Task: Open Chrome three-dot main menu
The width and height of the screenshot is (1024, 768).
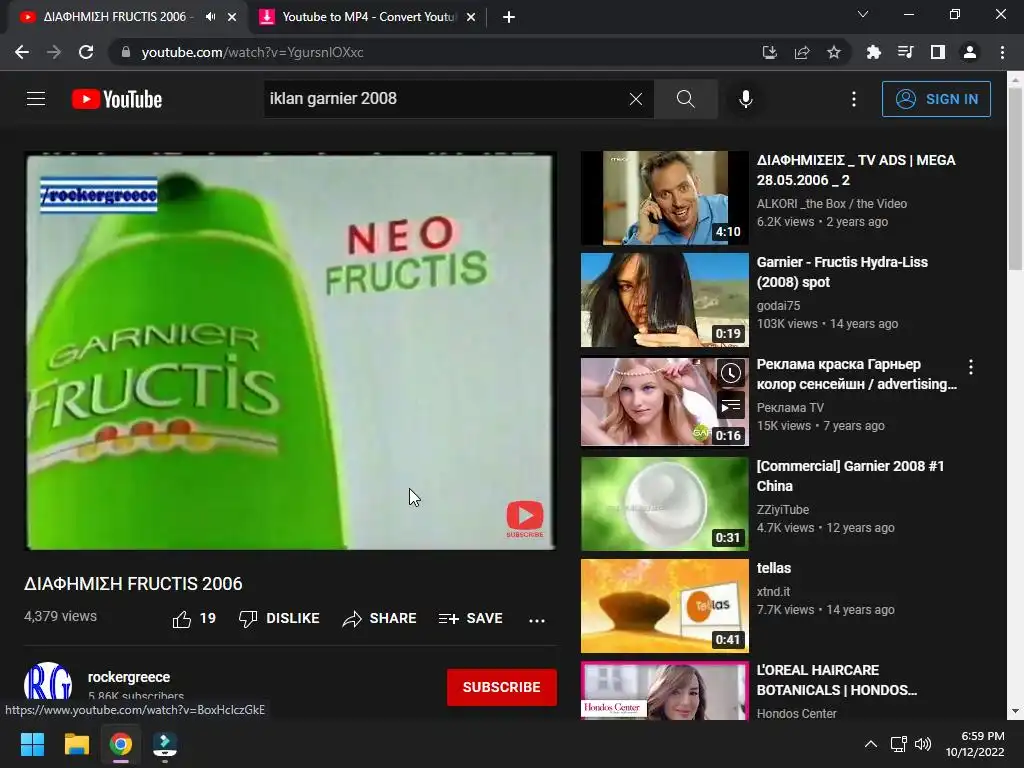Action: (x=1002, y=52)
